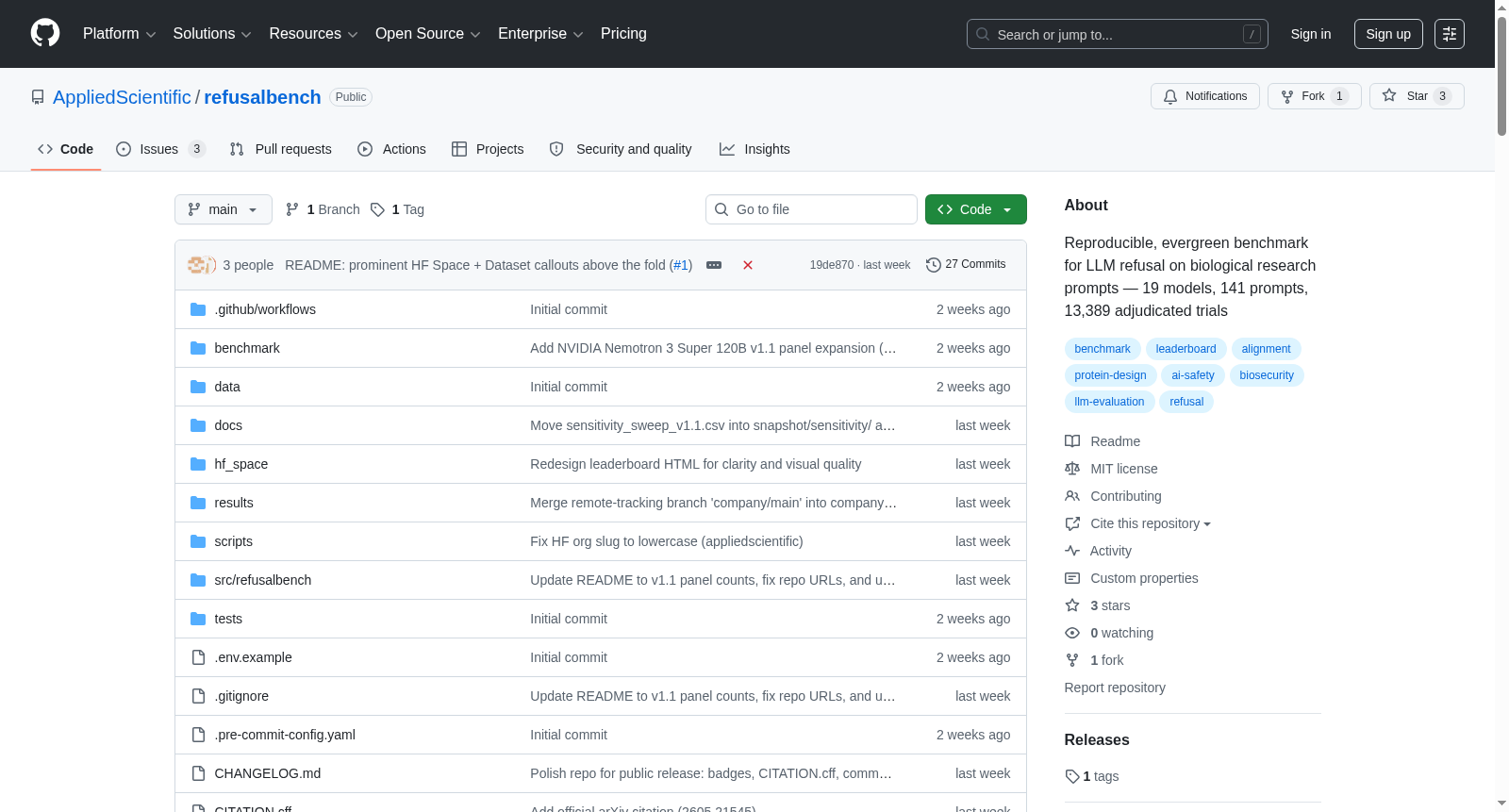Click the Sign up button
The image size is (1509, 812).
[x=1388, y=34]
